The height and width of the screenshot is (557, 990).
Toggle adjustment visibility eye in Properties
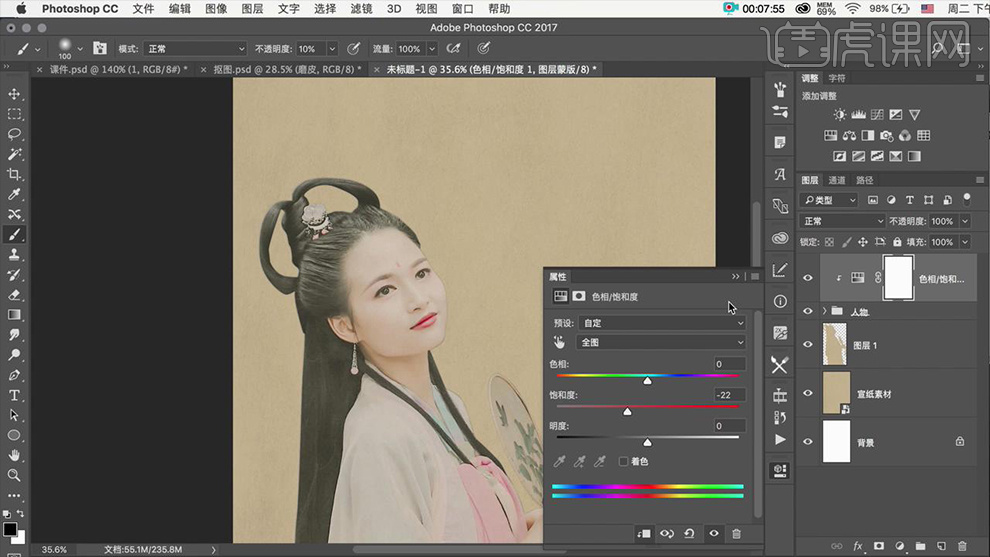click(x=713, y=534)
